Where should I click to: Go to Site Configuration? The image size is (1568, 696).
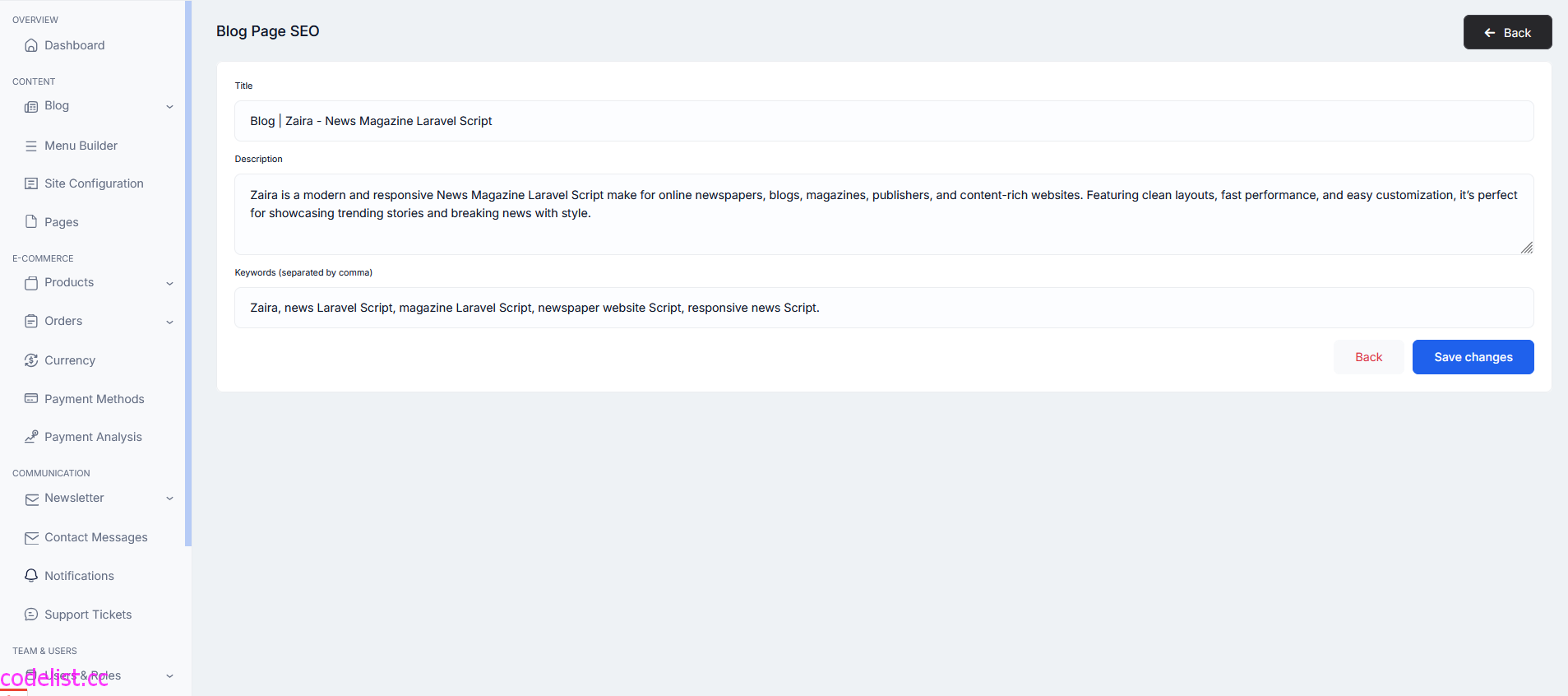pos(92,183)
